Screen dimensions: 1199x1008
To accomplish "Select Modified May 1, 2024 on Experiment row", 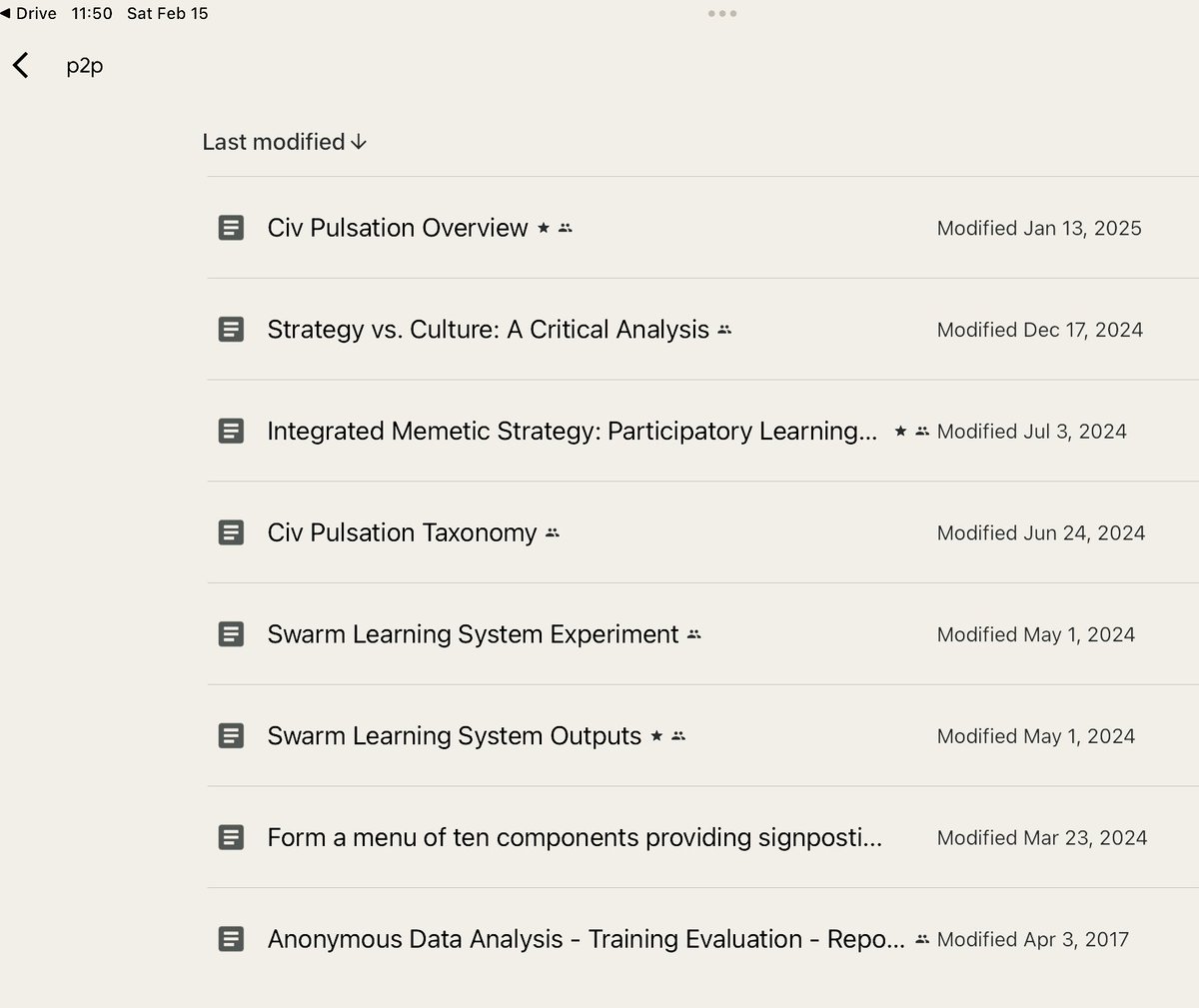I will [1036, 634].
